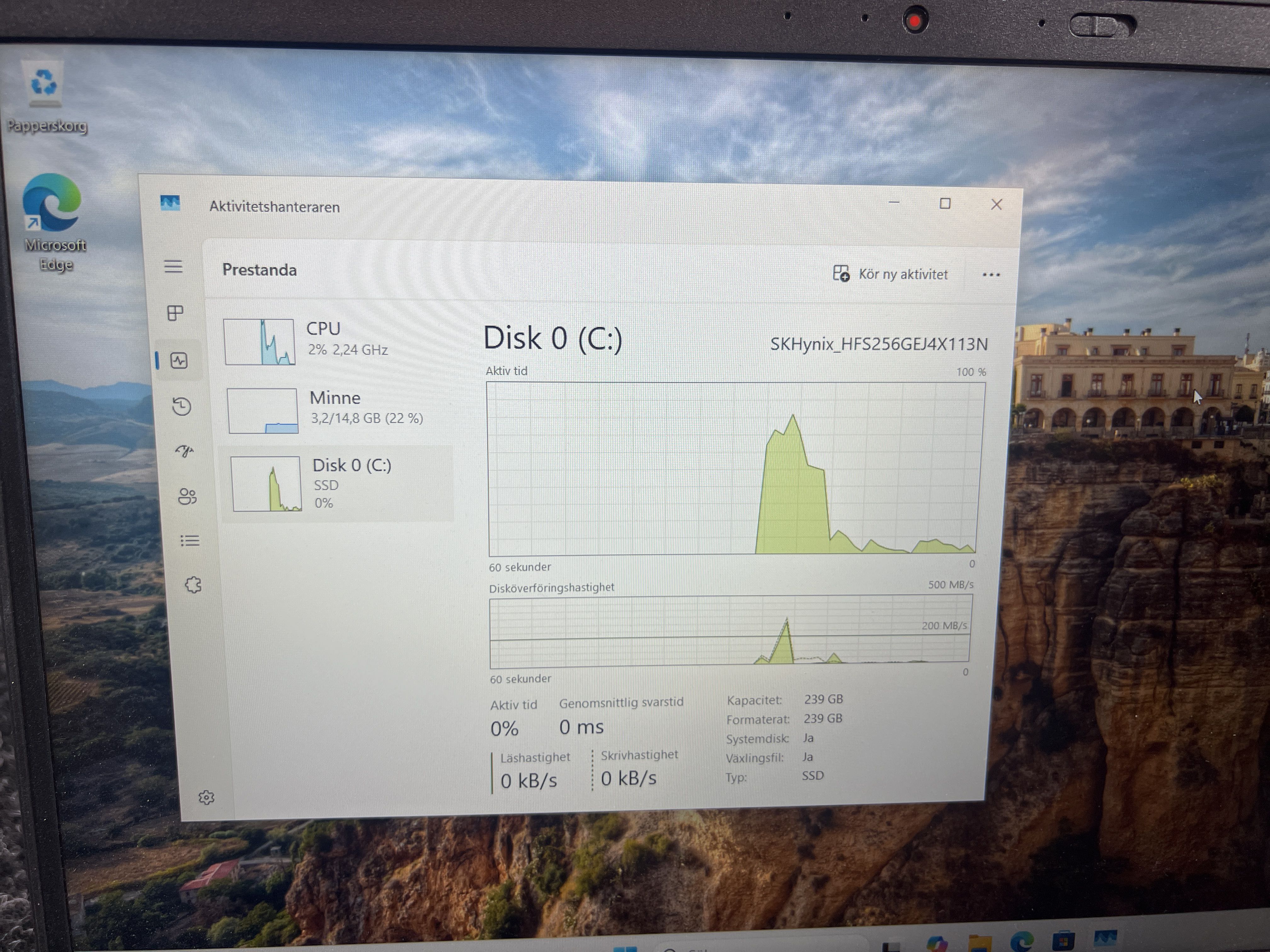Select the Performance (Prestanda) sidebar icon

point(179,360)
